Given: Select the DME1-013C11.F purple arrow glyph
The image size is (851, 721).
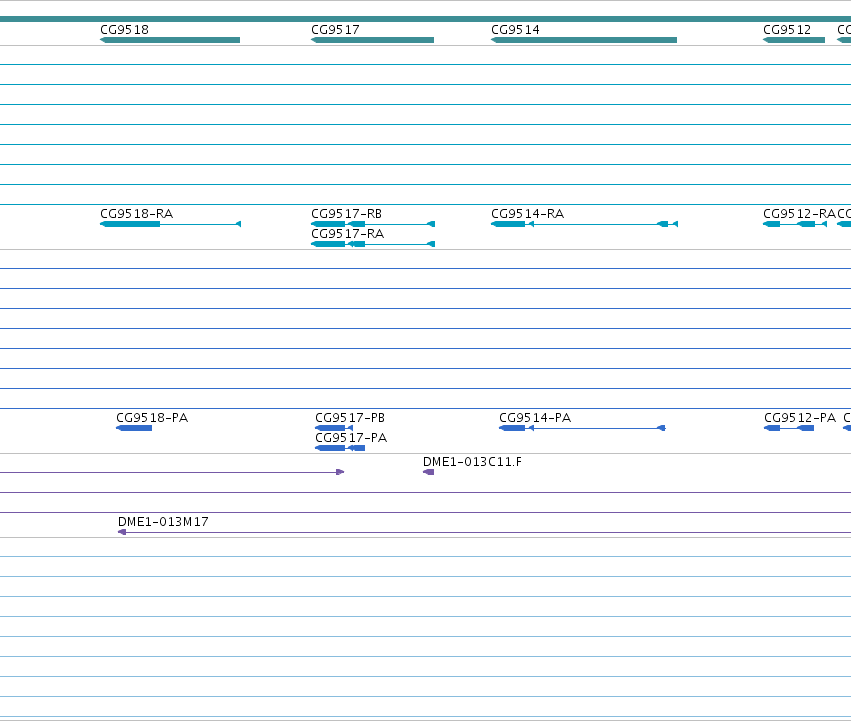Looking at the screenshot, I should 428,472.
